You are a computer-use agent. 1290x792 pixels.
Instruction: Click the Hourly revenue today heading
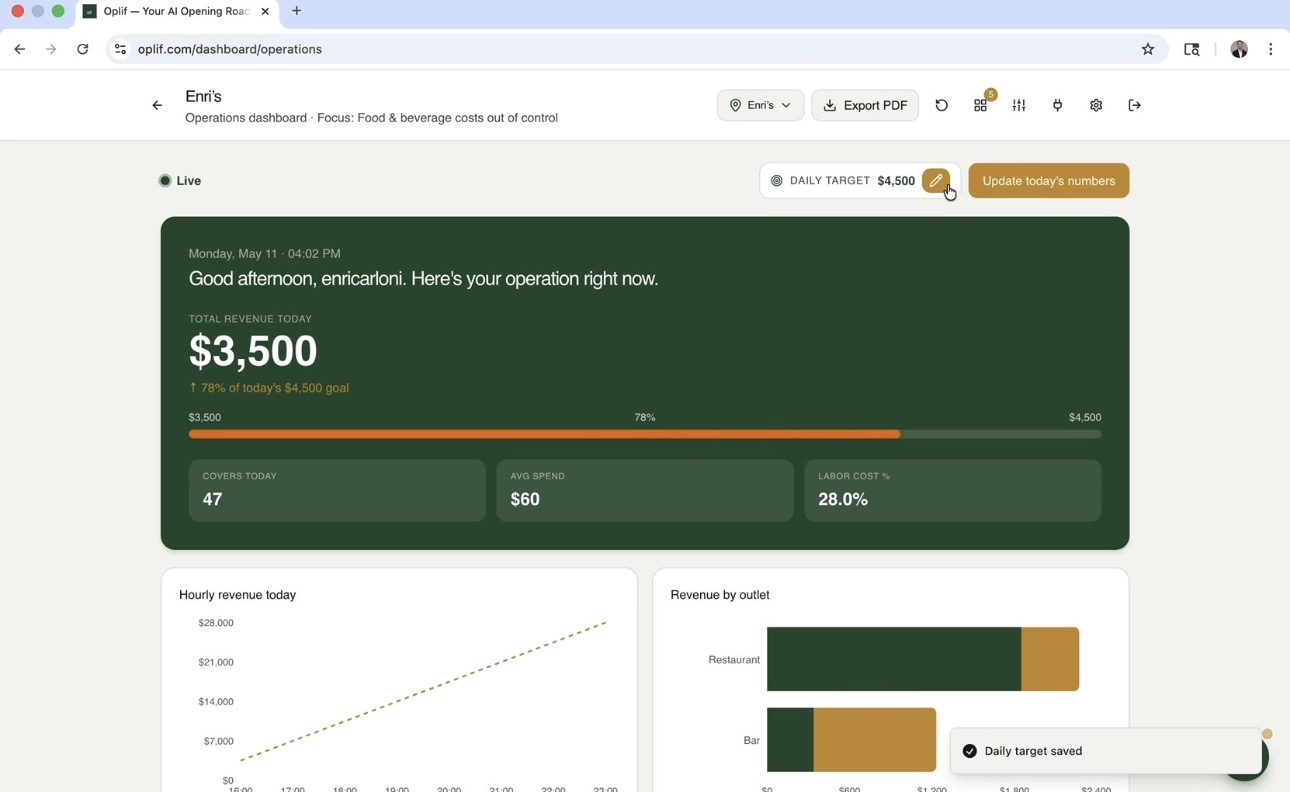[x=238, y=595]
